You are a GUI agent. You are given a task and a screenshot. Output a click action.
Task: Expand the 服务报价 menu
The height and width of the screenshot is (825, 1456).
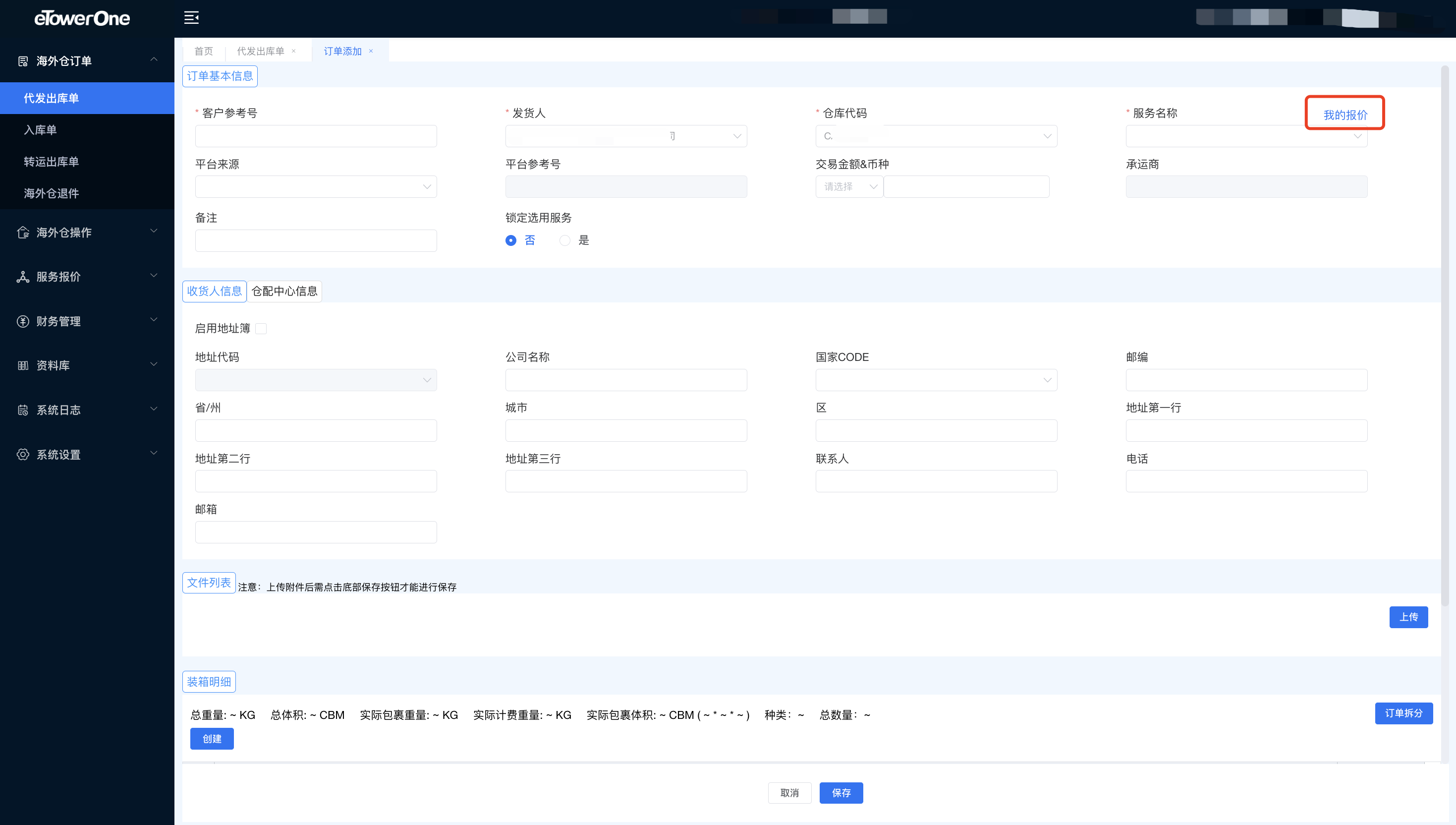tap(154, 276)
